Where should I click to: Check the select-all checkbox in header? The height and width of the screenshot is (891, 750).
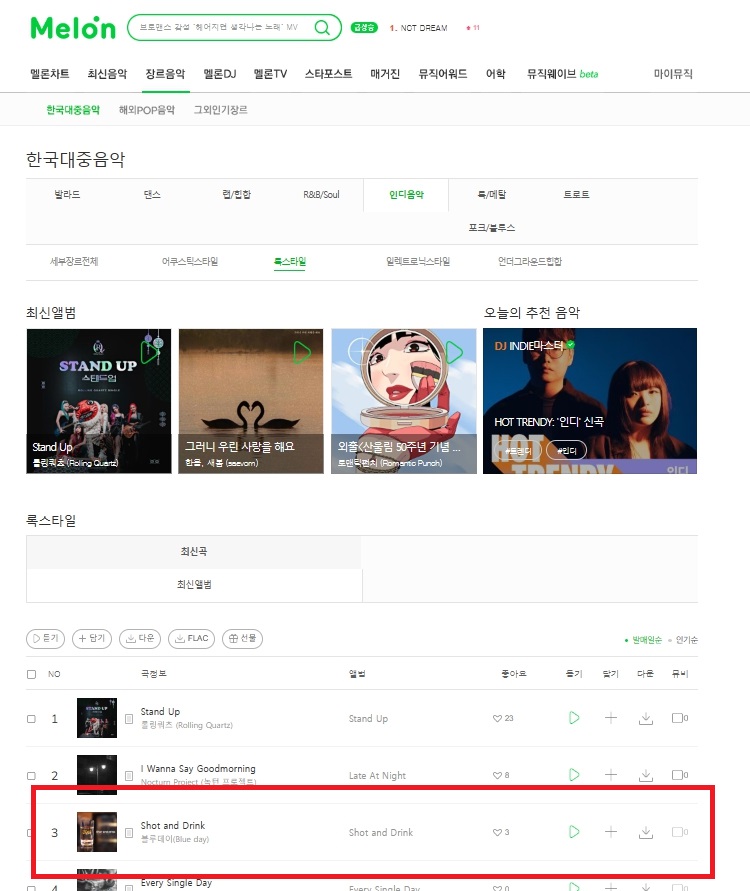pos(31,674)
